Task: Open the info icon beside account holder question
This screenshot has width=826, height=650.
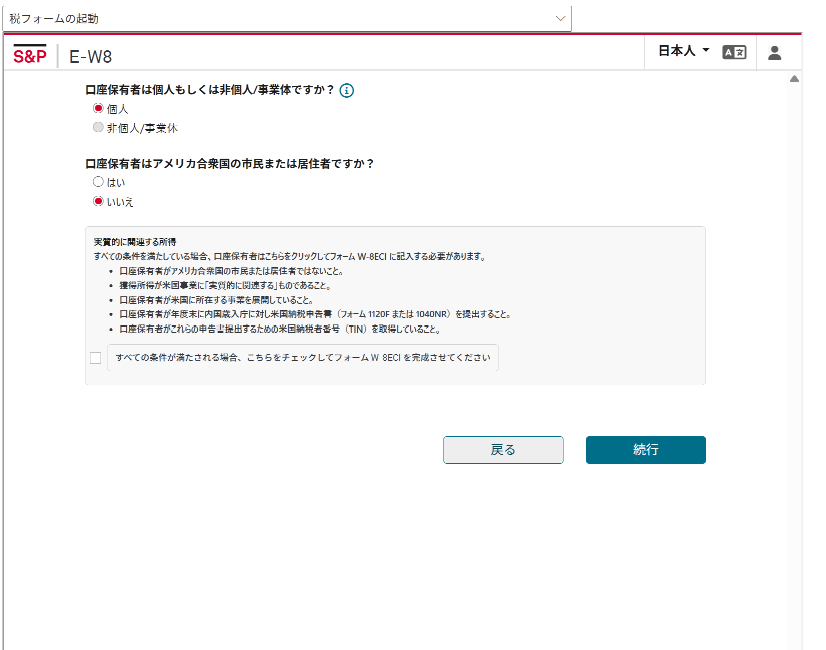Action: point(347,91)
